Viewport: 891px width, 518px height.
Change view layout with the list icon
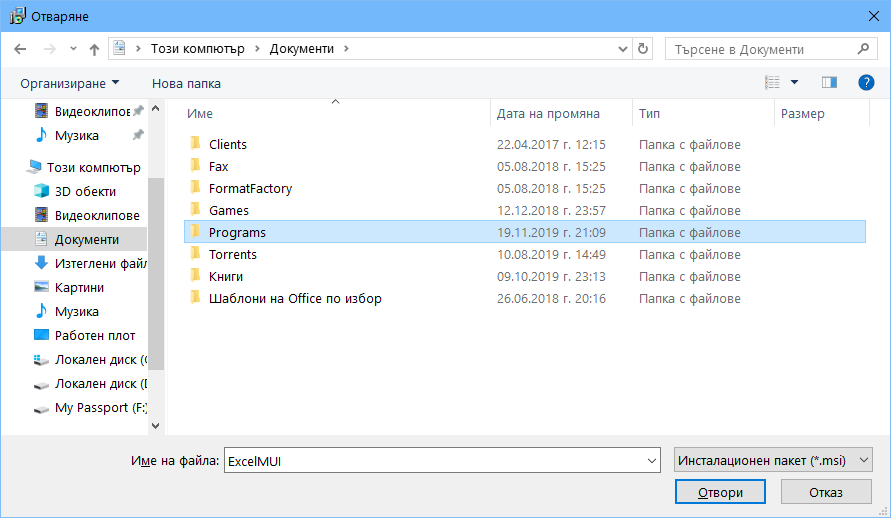click(772, 83)
